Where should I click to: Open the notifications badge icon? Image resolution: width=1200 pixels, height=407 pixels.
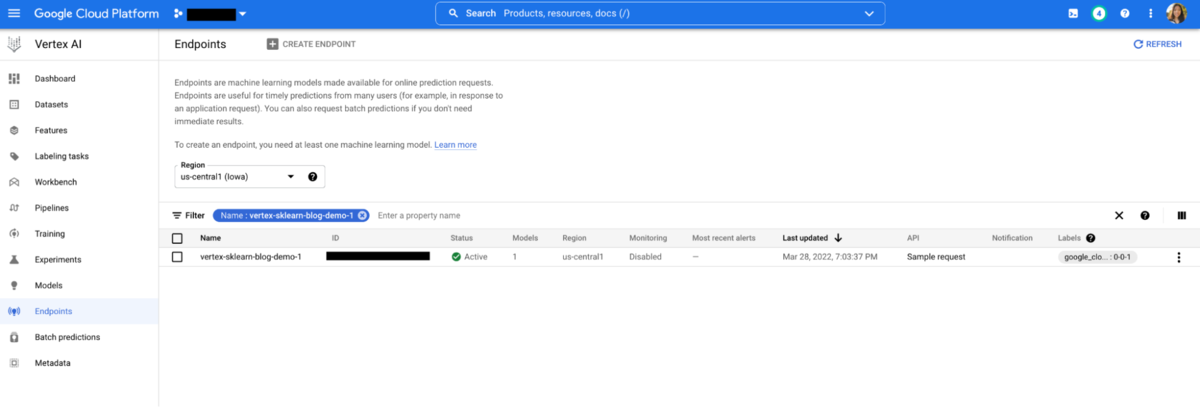(1099, 14)
